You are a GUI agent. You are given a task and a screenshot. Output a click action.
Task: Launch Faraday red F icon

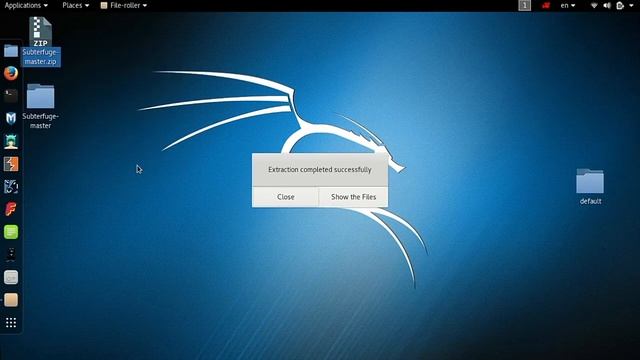[x=11, y=209]
